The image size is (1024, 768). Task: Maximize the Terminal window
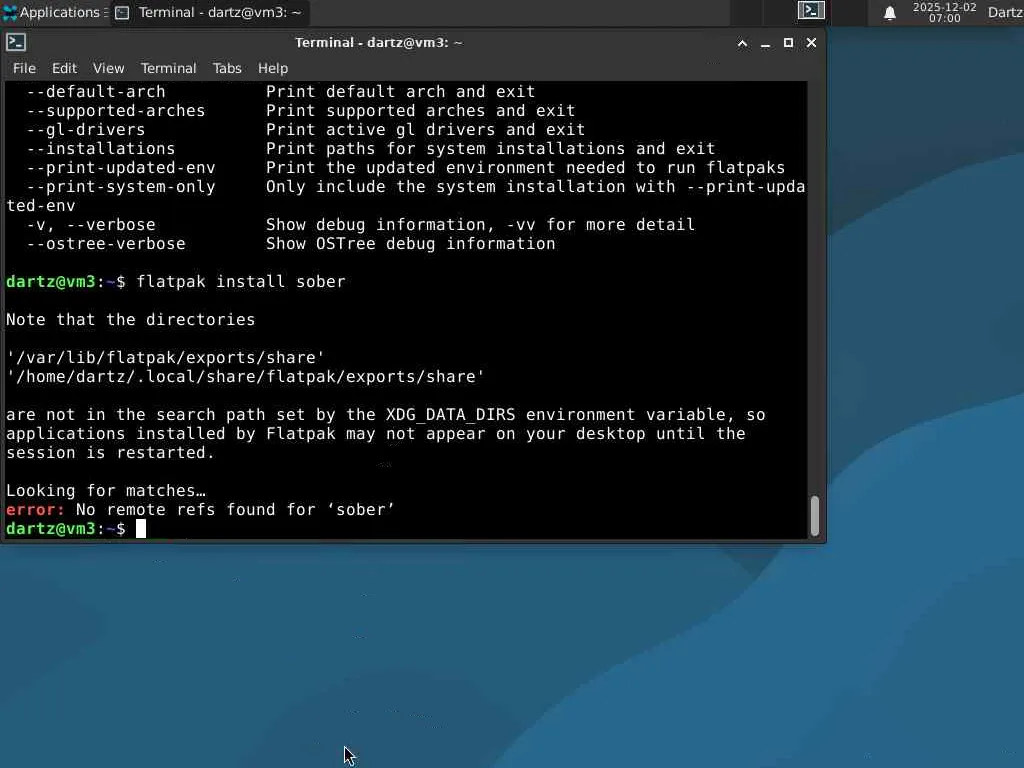[788, 42]
